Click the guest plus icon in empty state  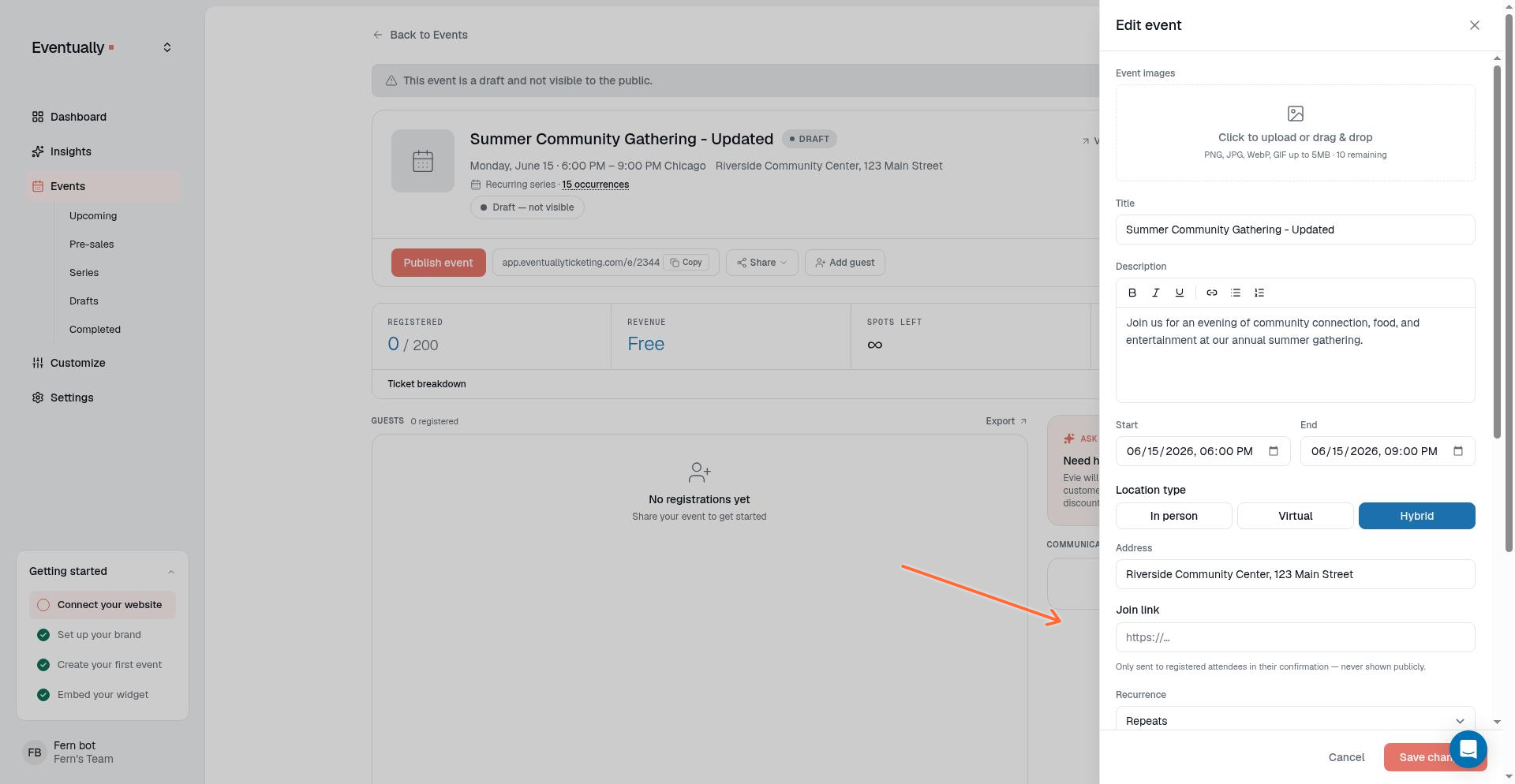(x=699, y=472)
